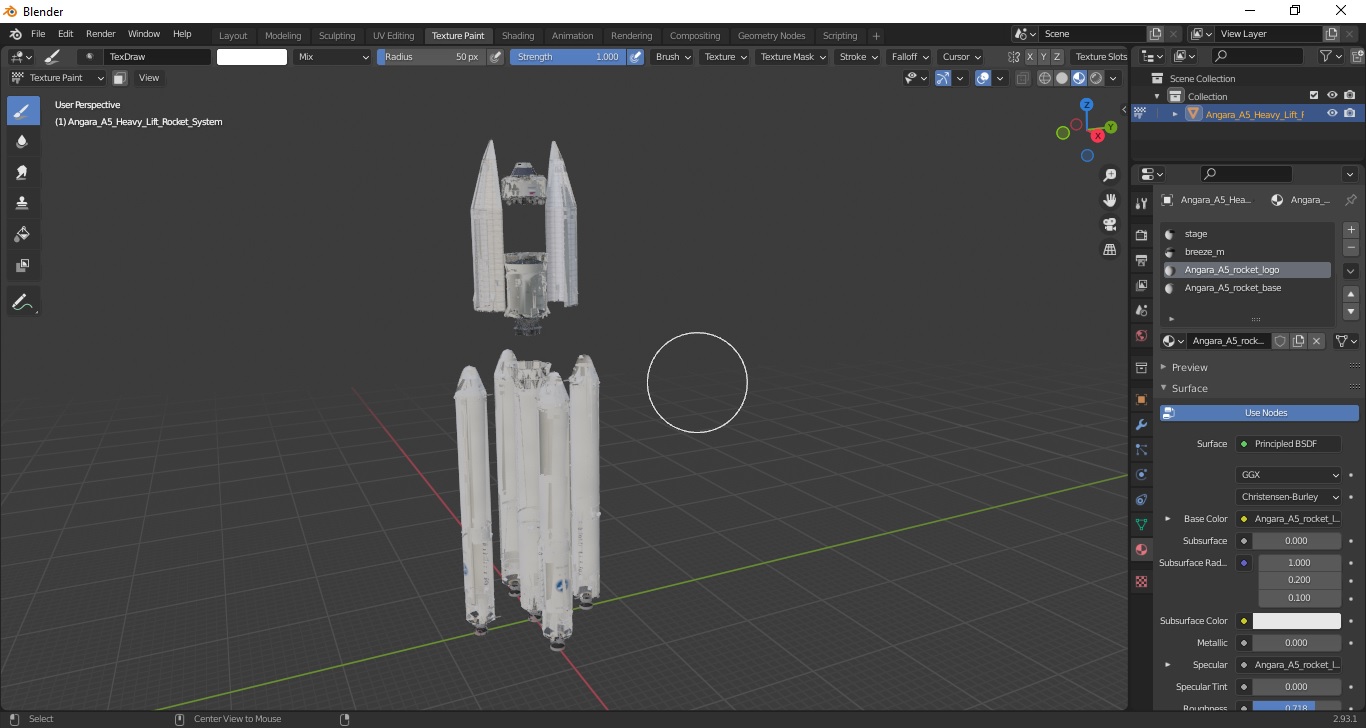Open the View Layer properties tab
Screen dimensions: 1366x728
pyautogui.click(x=1141, y=285)
